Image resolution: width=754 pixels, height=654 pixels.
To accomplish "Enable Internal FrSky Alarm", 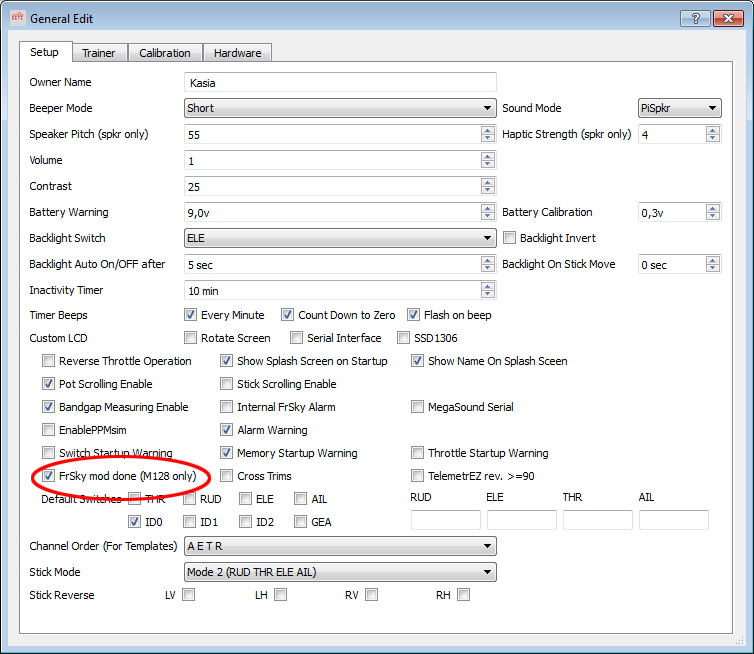I will (x=226, y=407).
